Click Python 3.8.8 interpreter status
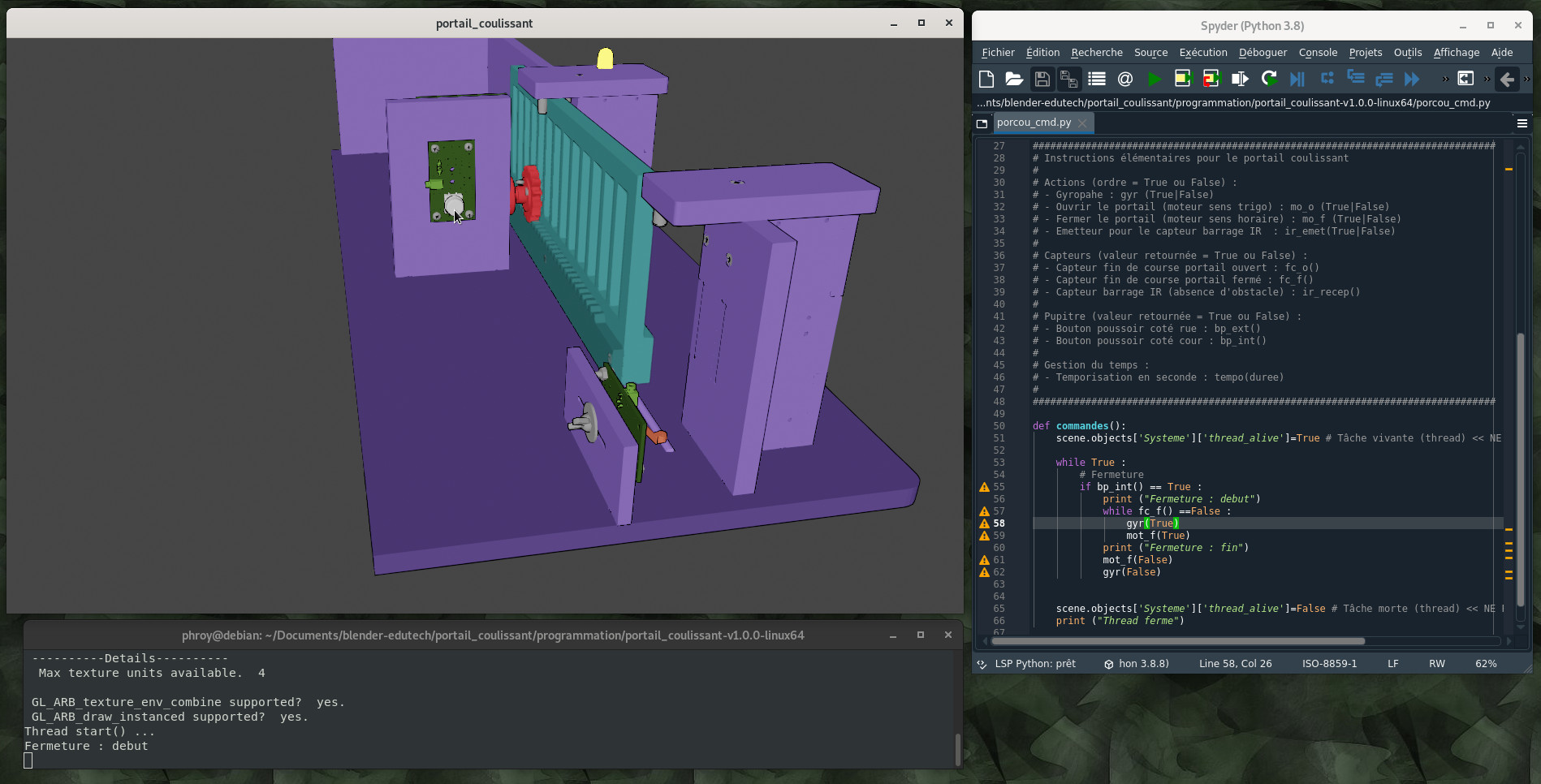 pos(1137,663)
